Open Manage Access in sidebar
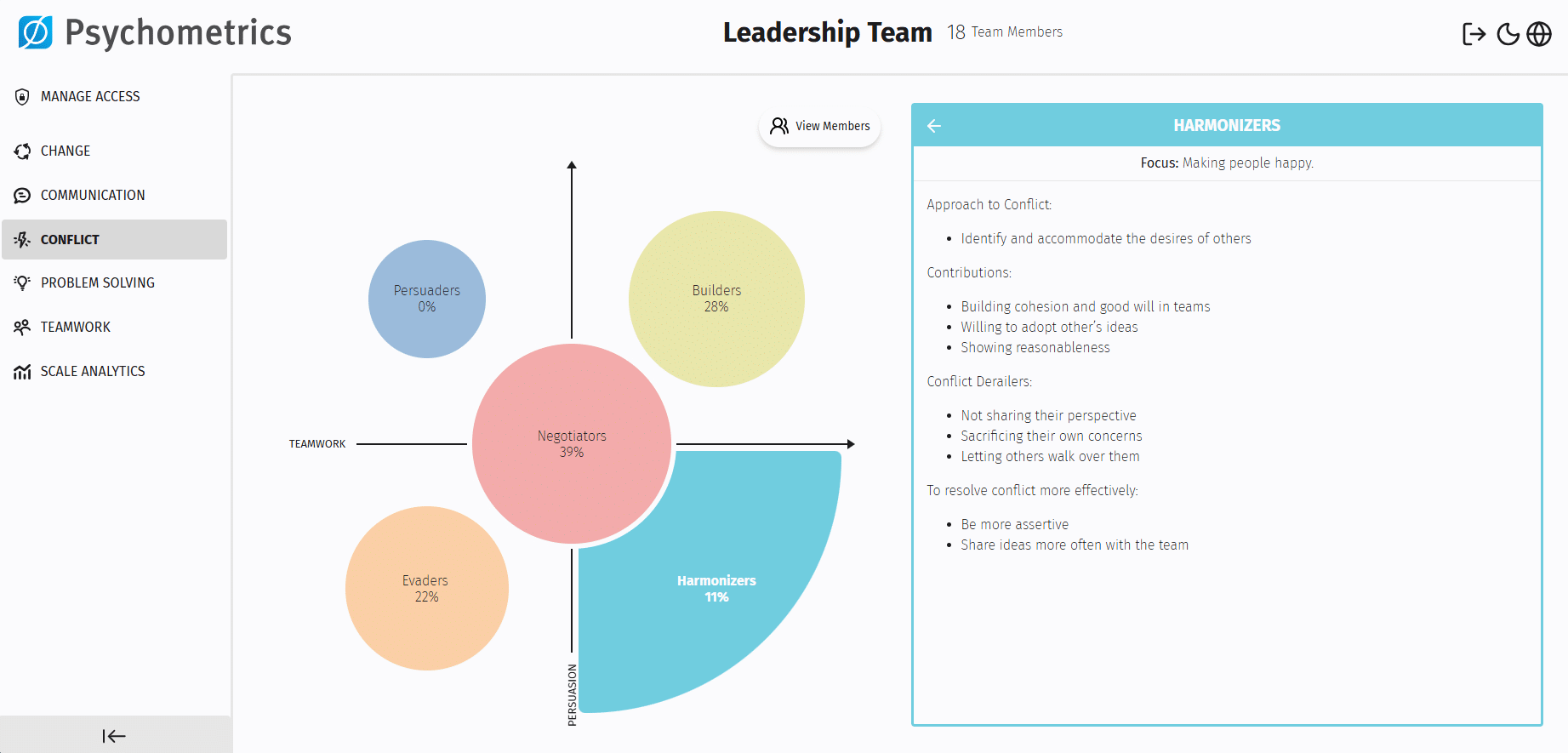The image size is (1568, 753). point(90,97)
